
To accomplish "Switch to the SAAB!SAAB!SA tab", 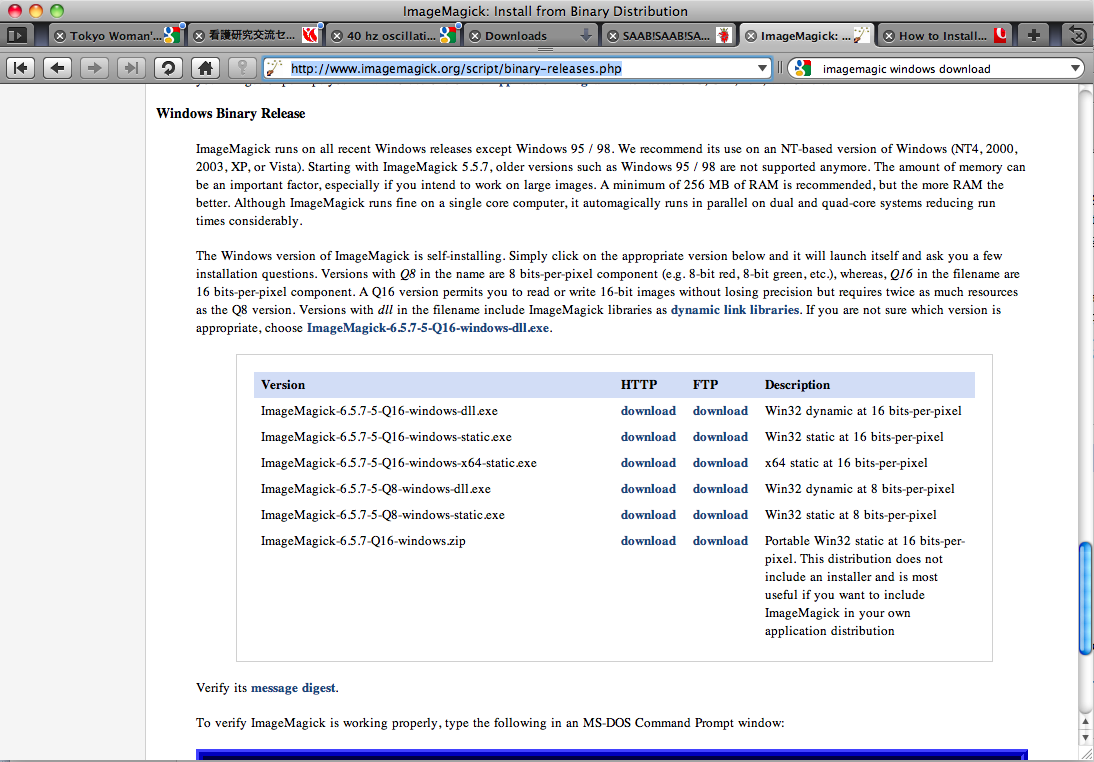I will tap(668, 36).
